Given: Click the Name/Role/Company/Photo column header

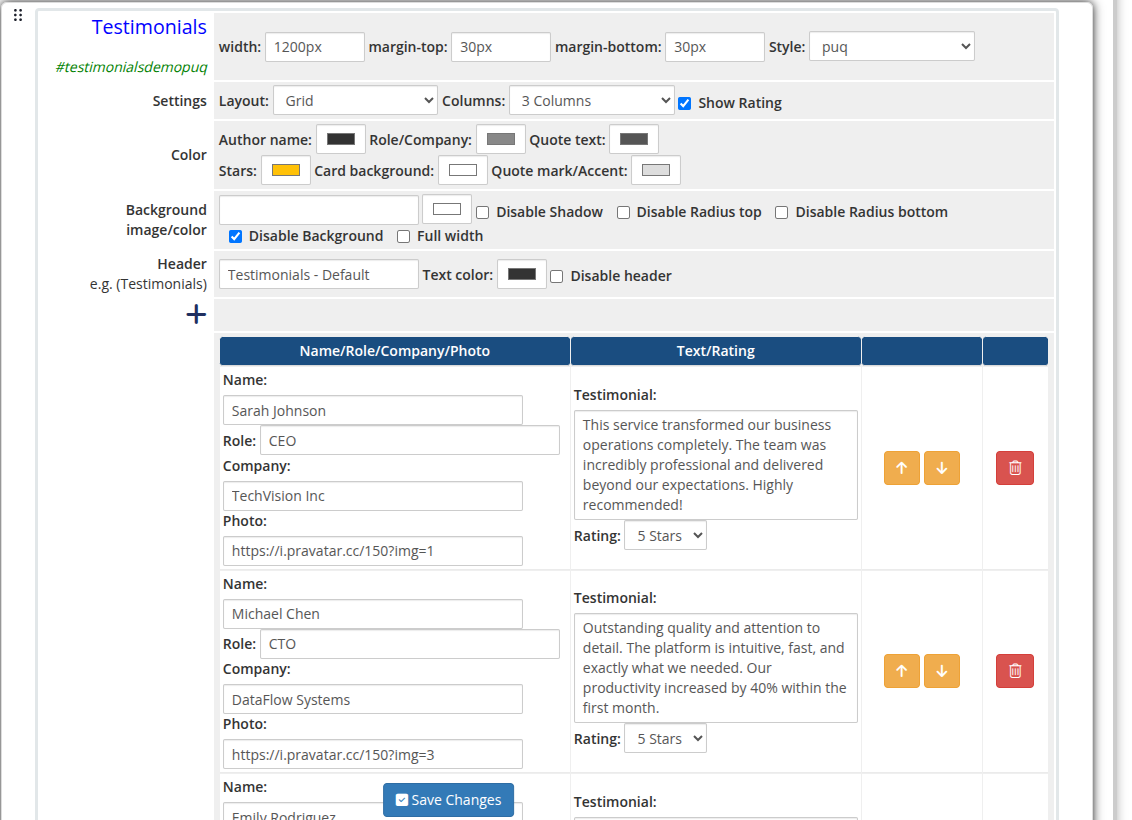Looking at the screenshot, I should (x=394, y=351).
